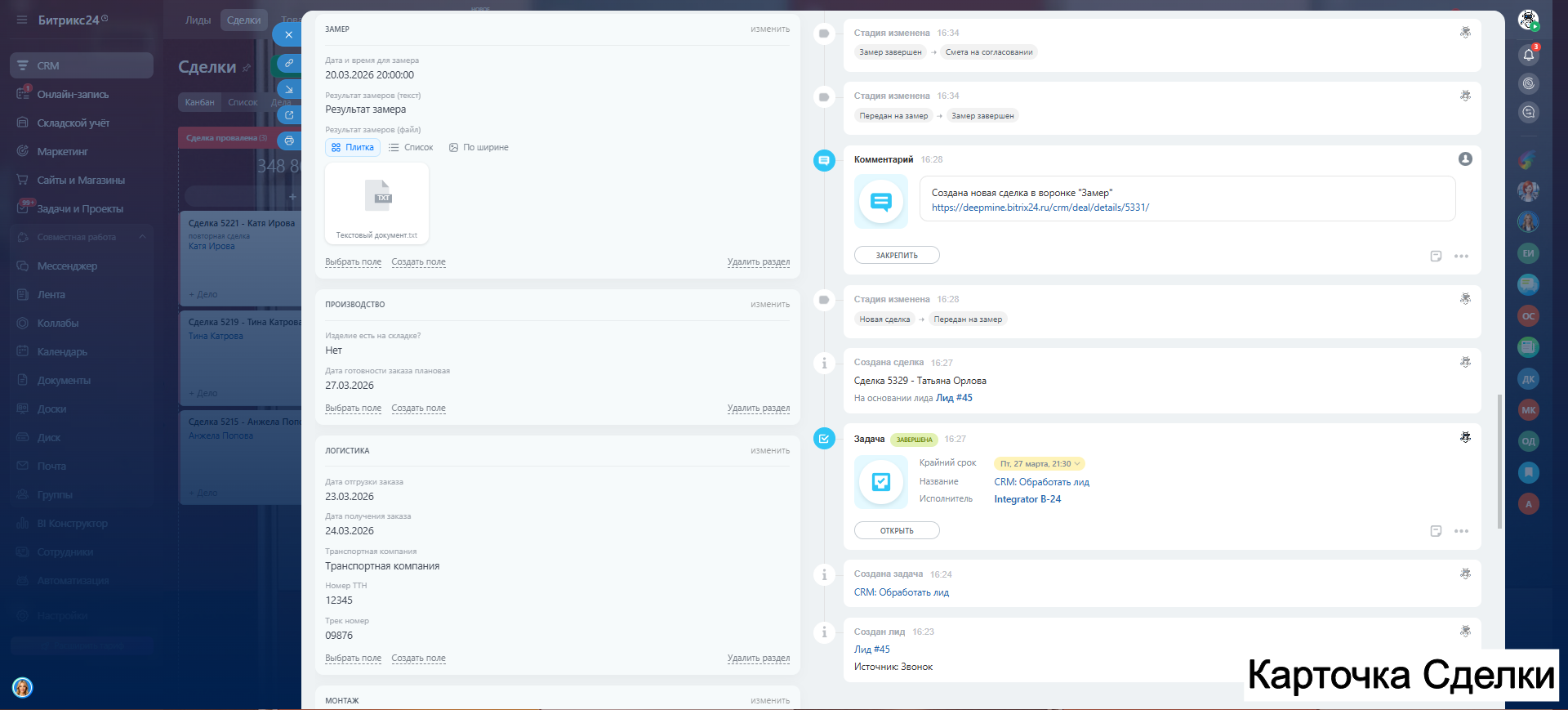This screenshot has width=1568, height=710.
Task: Open deal in new window icon
Action: 288,115
